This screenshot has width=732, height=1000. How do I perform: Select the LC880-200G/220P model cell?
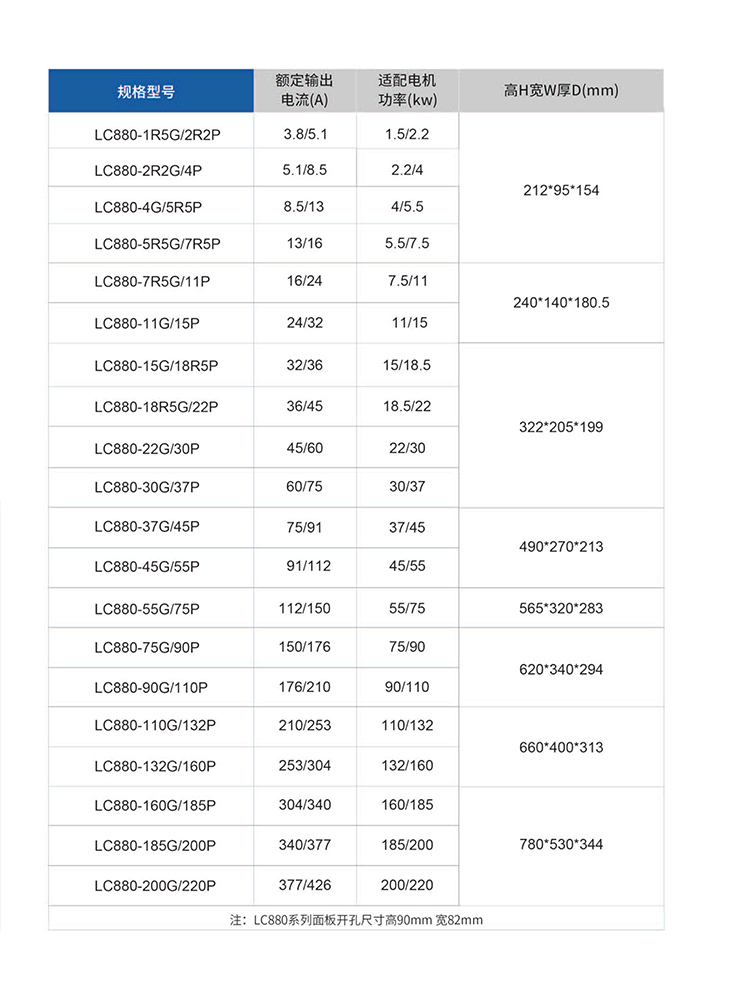155,886
